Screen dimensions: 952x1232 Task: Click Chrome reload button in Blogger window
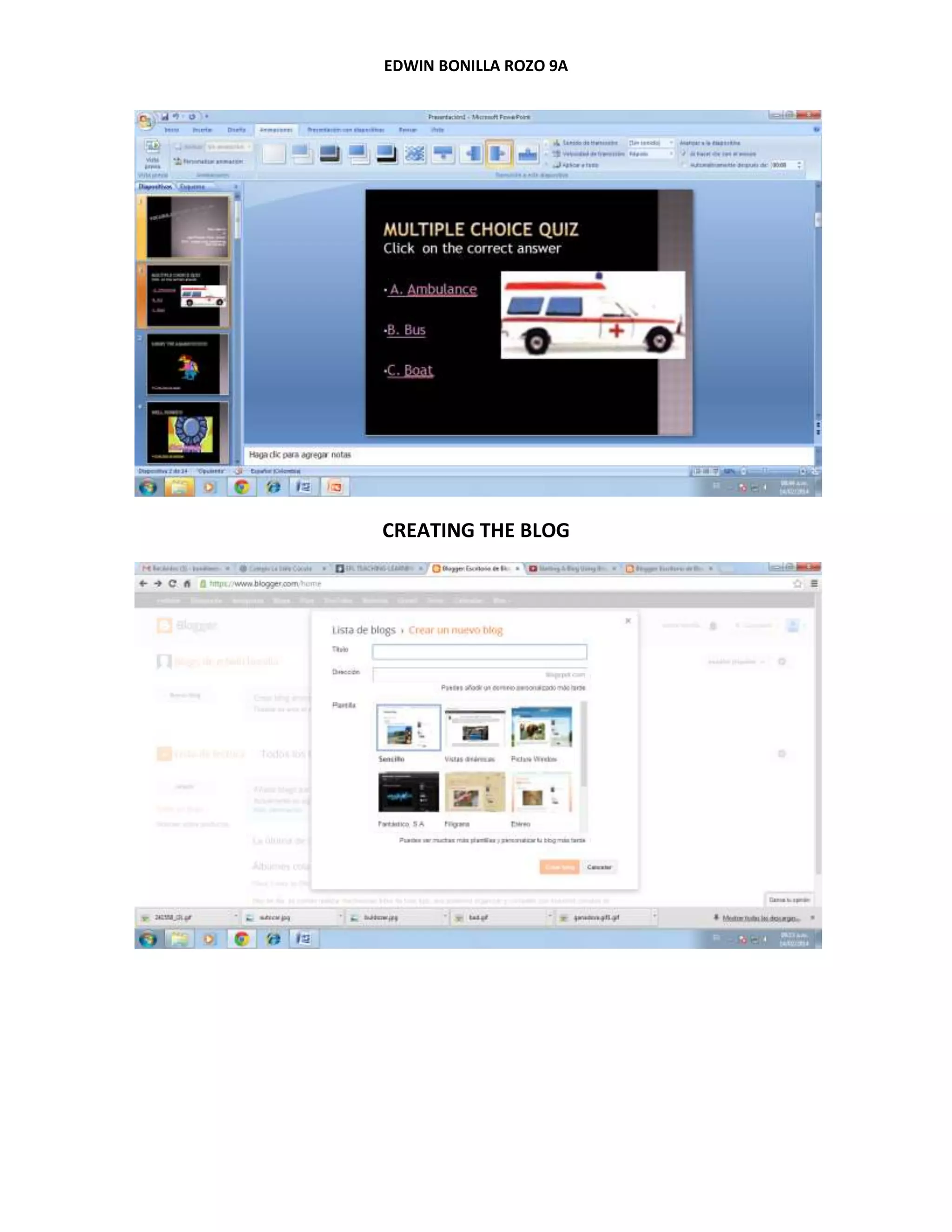coord(172,584)
